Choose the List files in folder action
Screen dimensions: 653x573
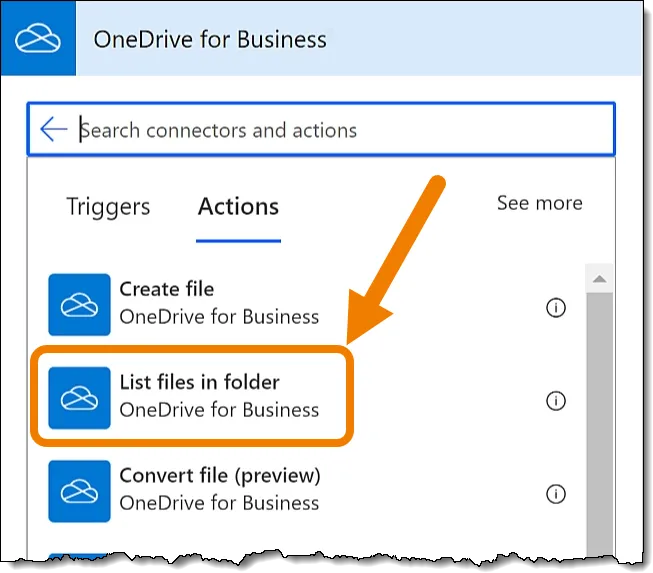point(200,382)
